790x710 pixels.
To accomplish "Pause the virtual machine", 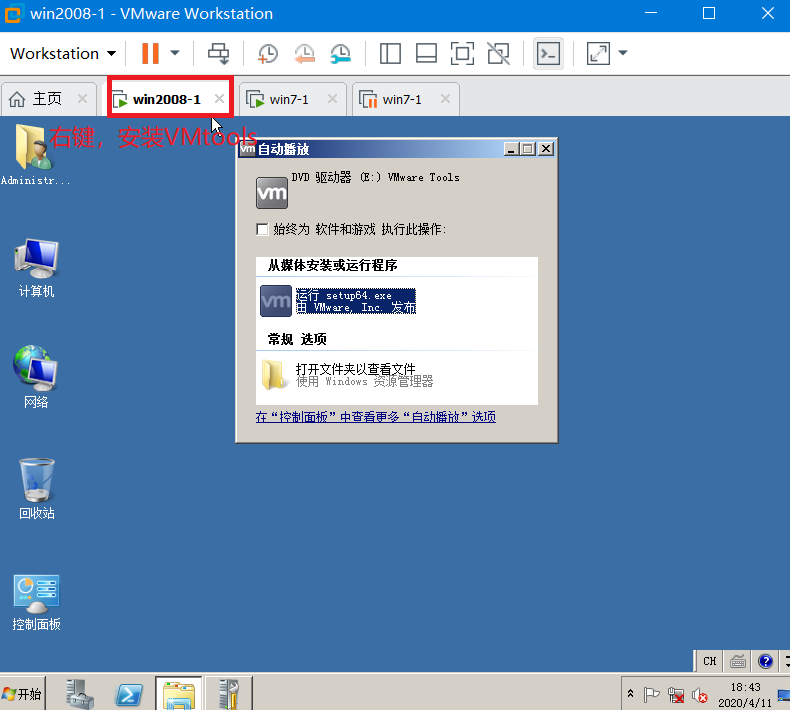I will click(150, 53).
